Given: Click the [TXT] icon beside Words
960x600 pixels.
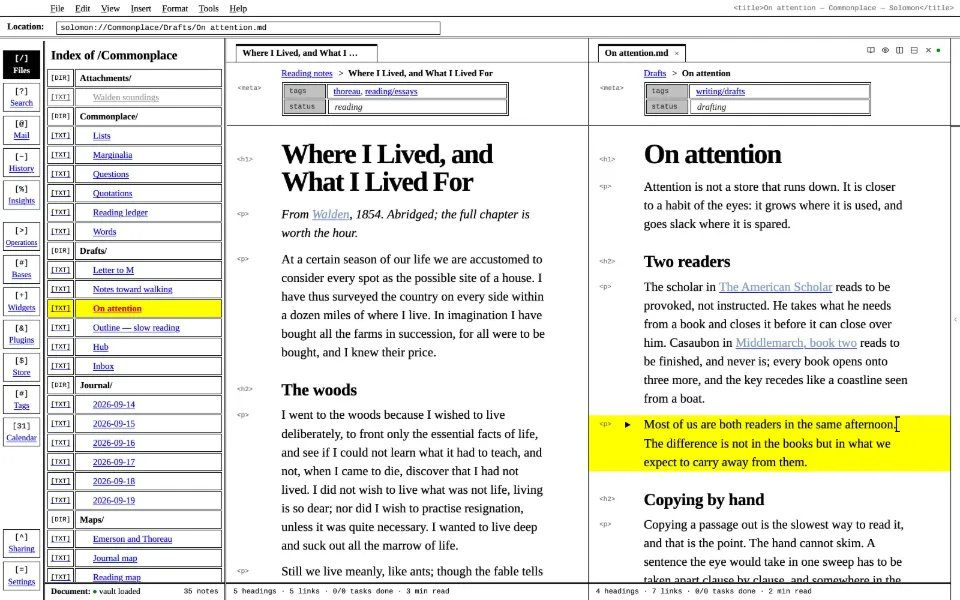Looking at the screenshot, I should [60, 231].
